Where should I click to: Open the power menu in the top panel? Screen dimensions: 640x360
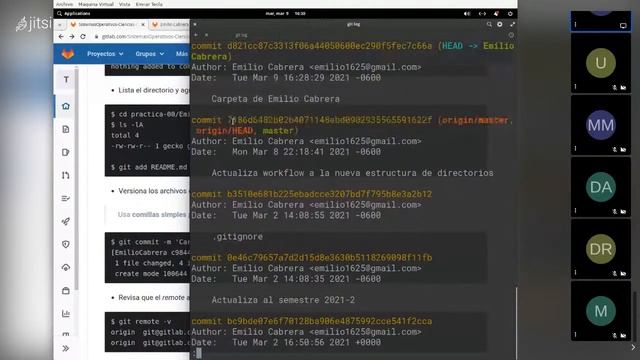[510, 13]
